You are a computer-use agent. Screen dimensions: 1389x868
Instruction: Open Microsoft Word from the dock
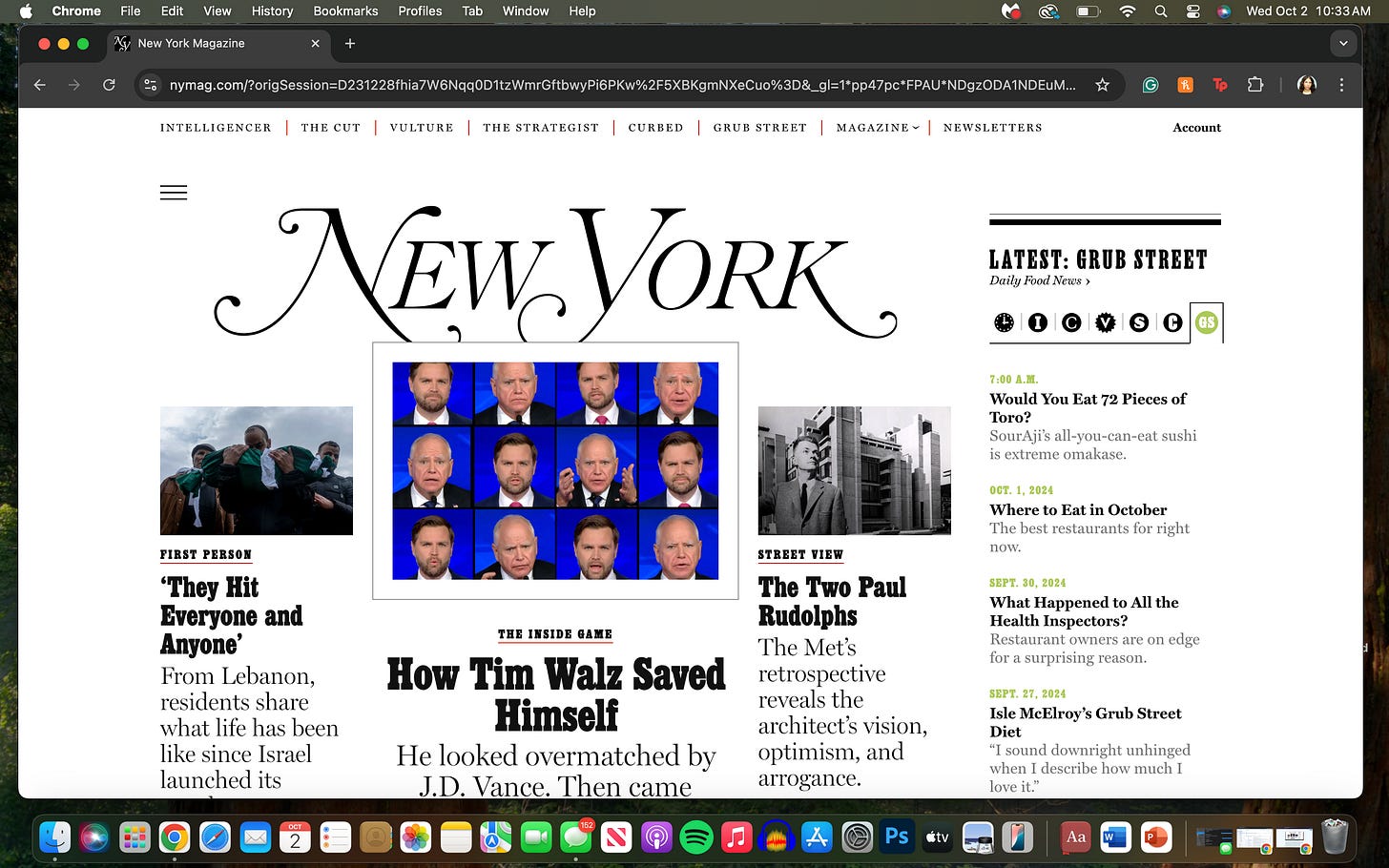[1115, 837]
